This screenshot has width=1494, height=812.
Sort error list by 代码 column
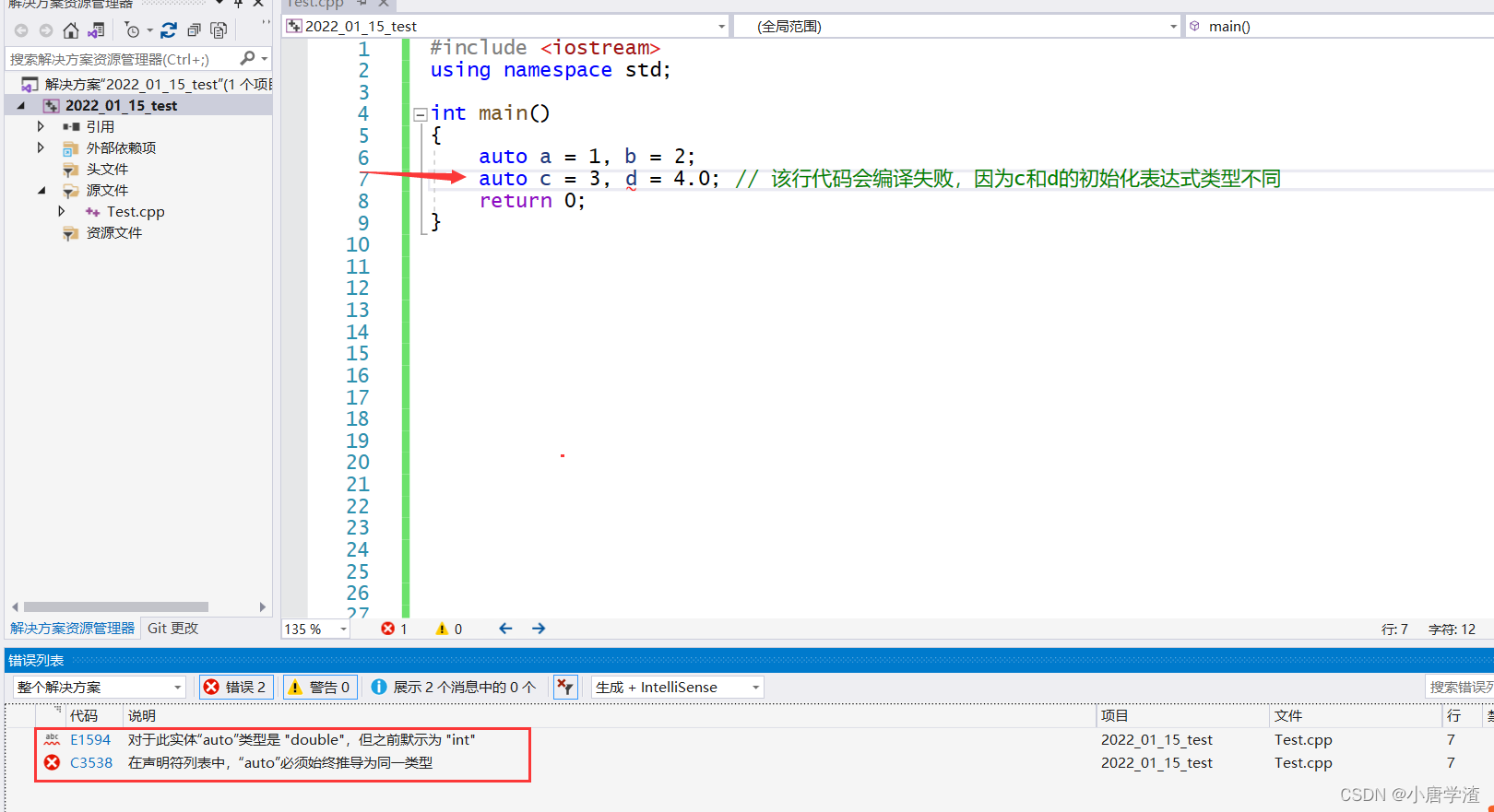[x=84, y=715]
